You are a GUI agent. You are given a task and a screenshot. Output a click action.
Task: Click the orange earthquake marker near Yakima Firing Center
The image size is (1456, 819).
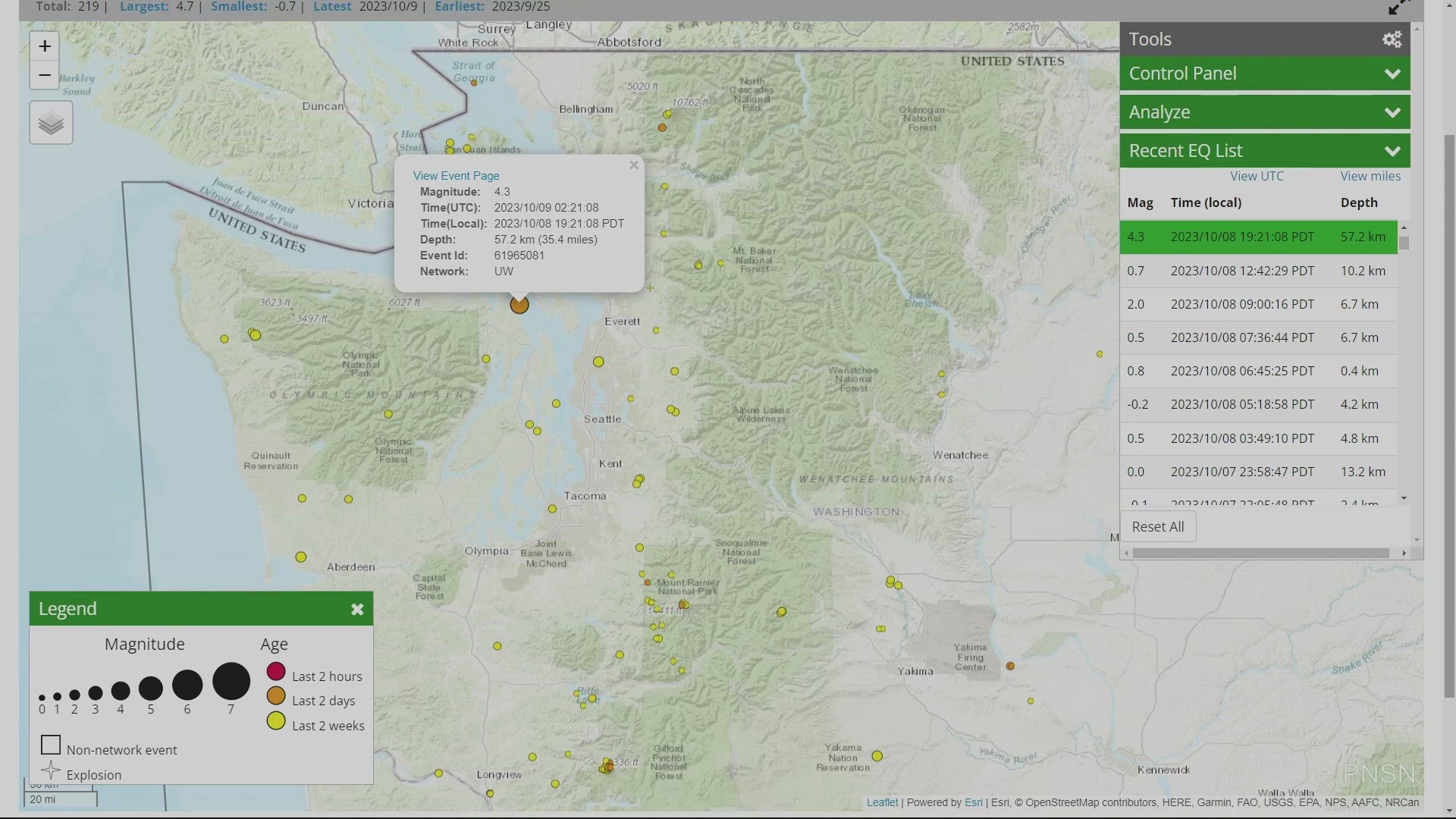[x=1010, y=666]
